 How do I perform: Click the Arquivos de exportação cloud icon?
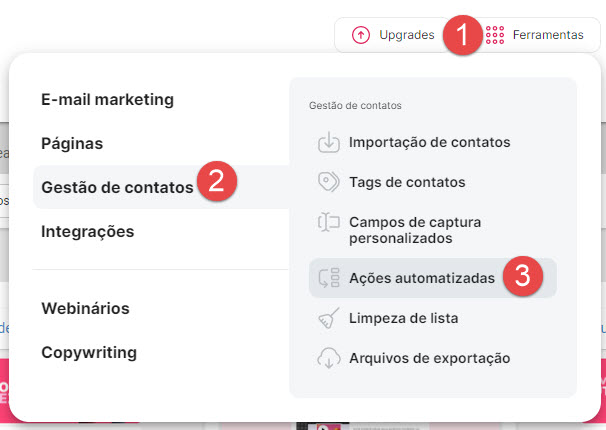click(329, 358)
